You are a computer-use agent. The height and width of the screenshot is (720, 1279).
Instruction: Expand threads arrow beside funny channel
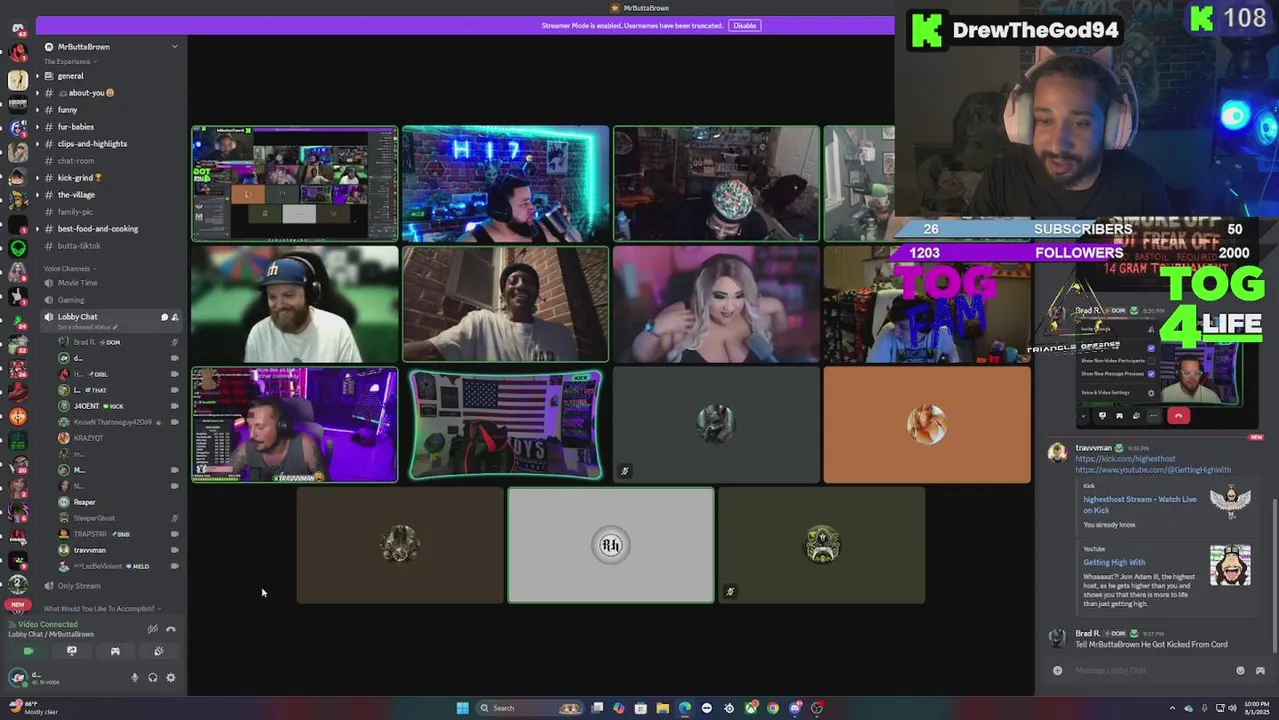pyautogui.click(x=38, y=110)
